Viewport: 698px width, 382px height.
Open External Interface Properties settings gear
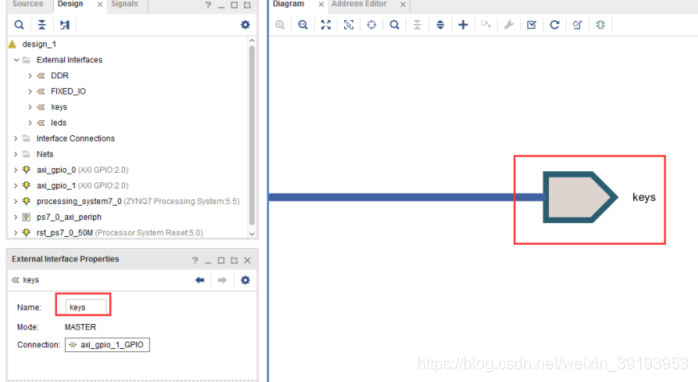[245, 280]
